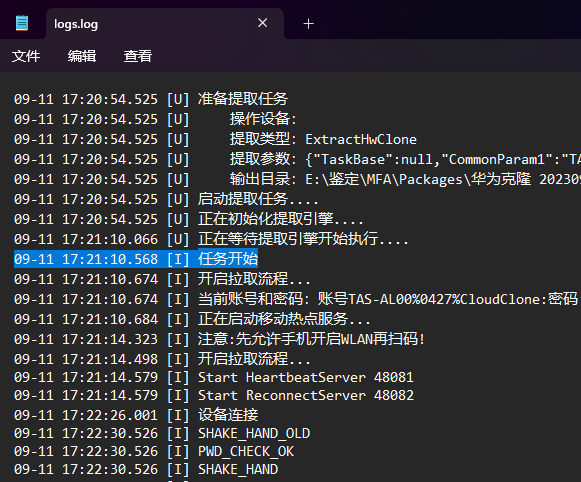The height and width of the screenshot is (482, 581).
Task: Click the 准备提取任务 log line
Action: point(151,99)
